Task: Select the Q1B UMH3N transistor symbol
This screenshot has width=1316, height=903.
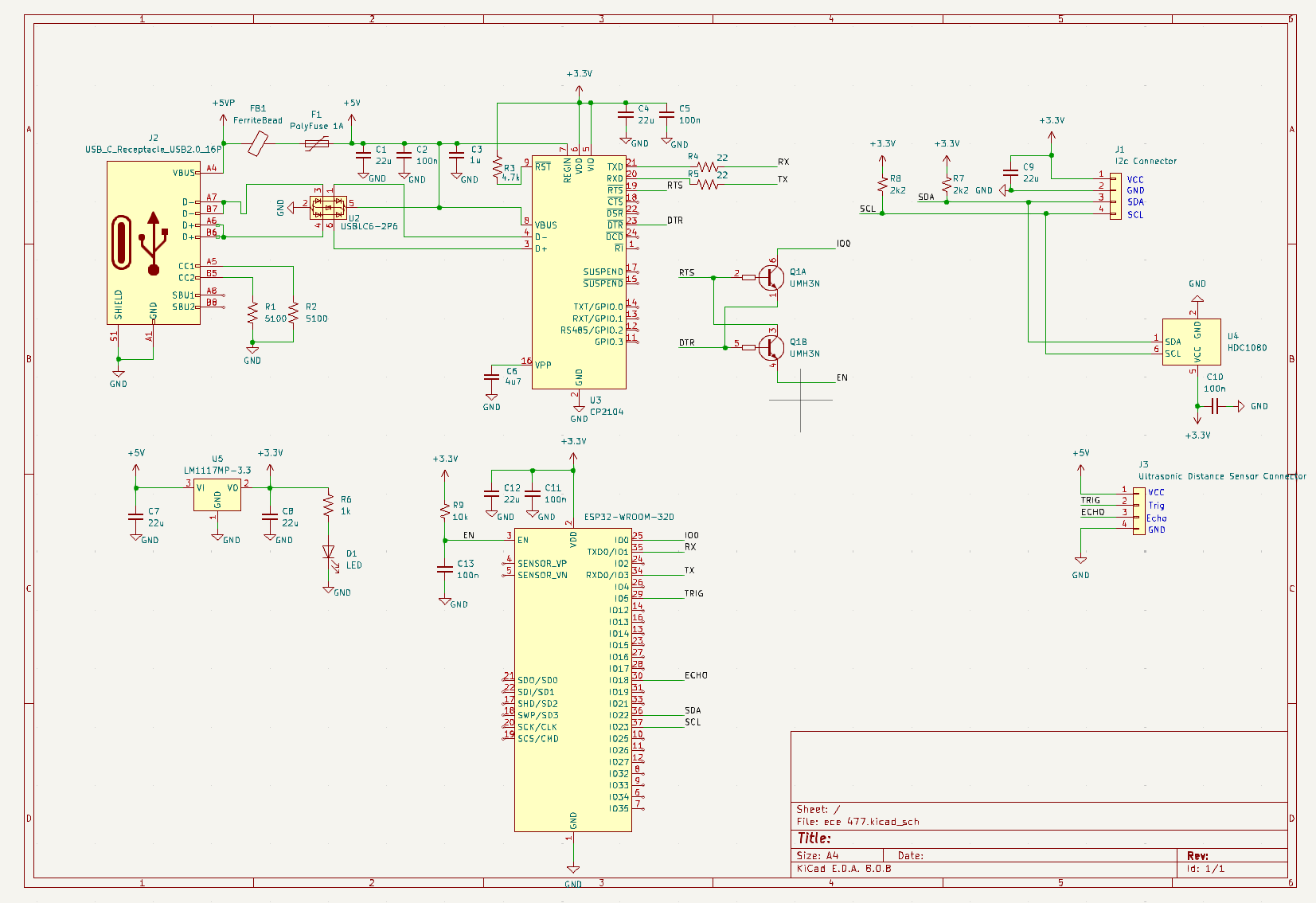Action: pyautogui.click(x=769, y=347)
